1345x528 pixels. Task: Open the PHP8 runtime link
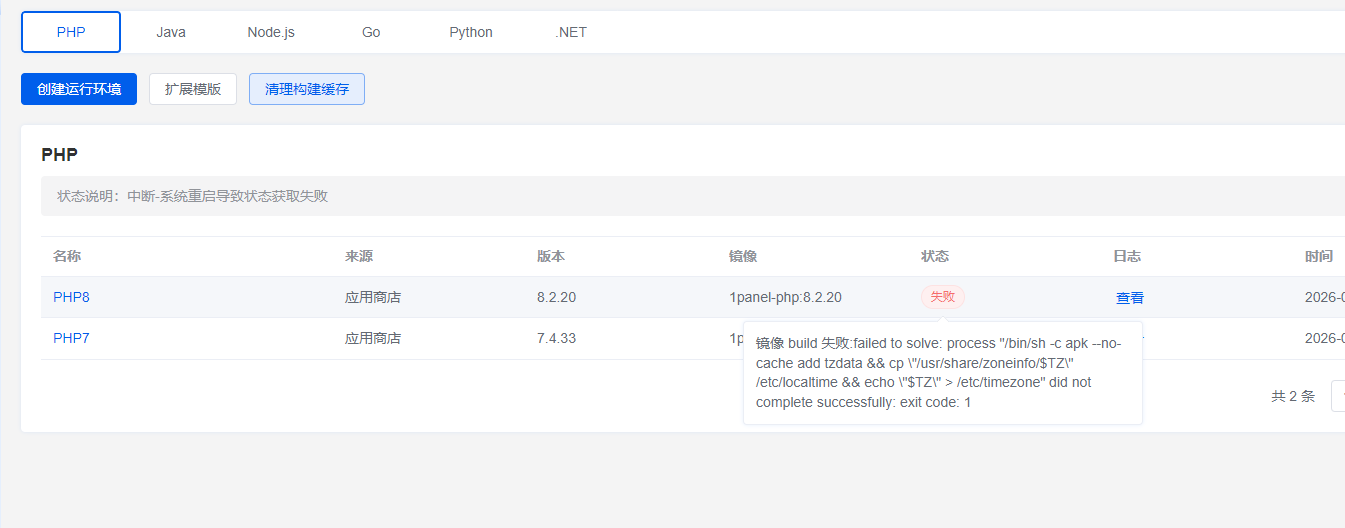[71, 297]
